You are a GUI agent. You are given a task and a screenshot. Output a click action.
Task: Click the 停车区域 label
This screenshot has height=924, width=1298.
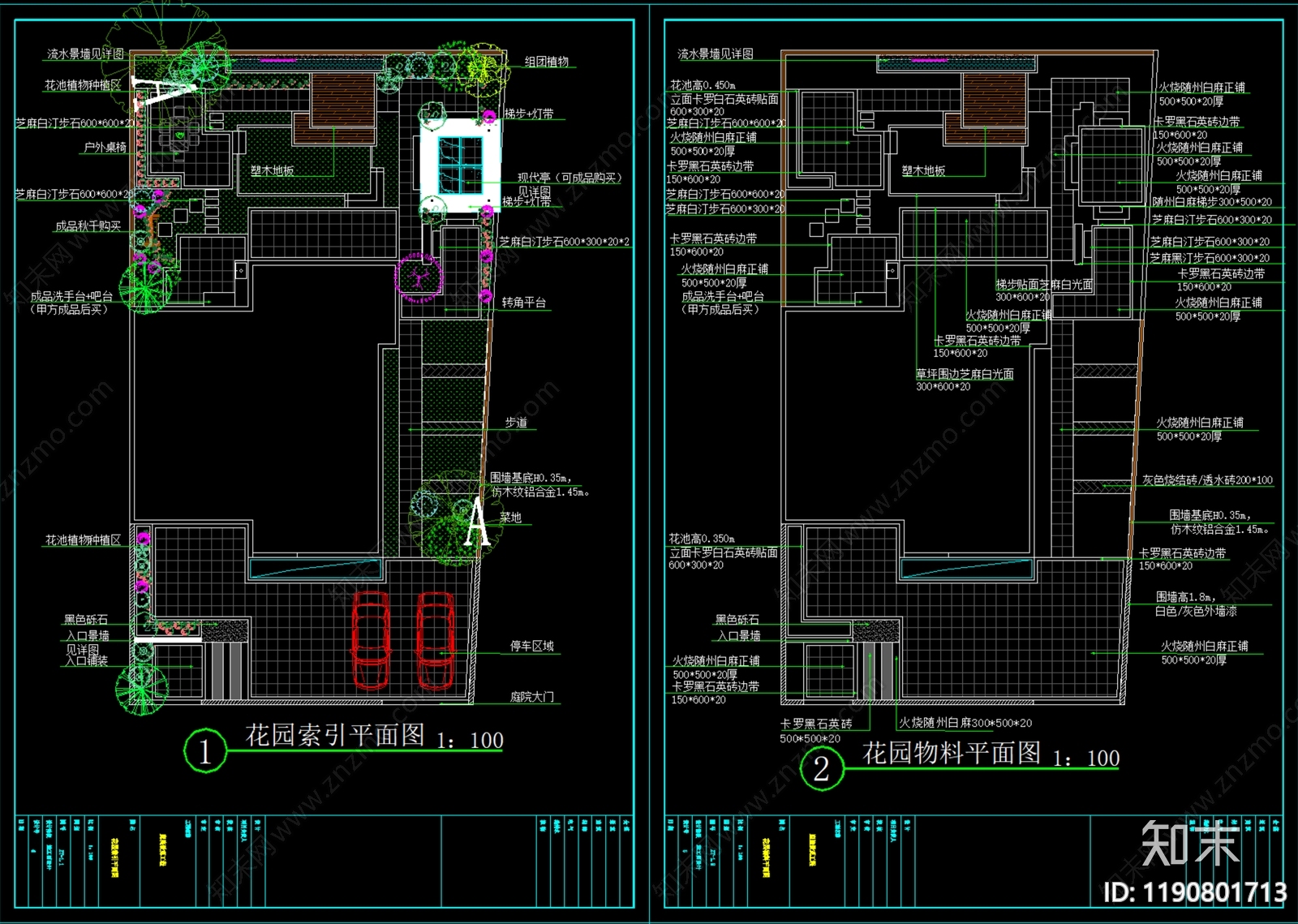click(531, 647)
